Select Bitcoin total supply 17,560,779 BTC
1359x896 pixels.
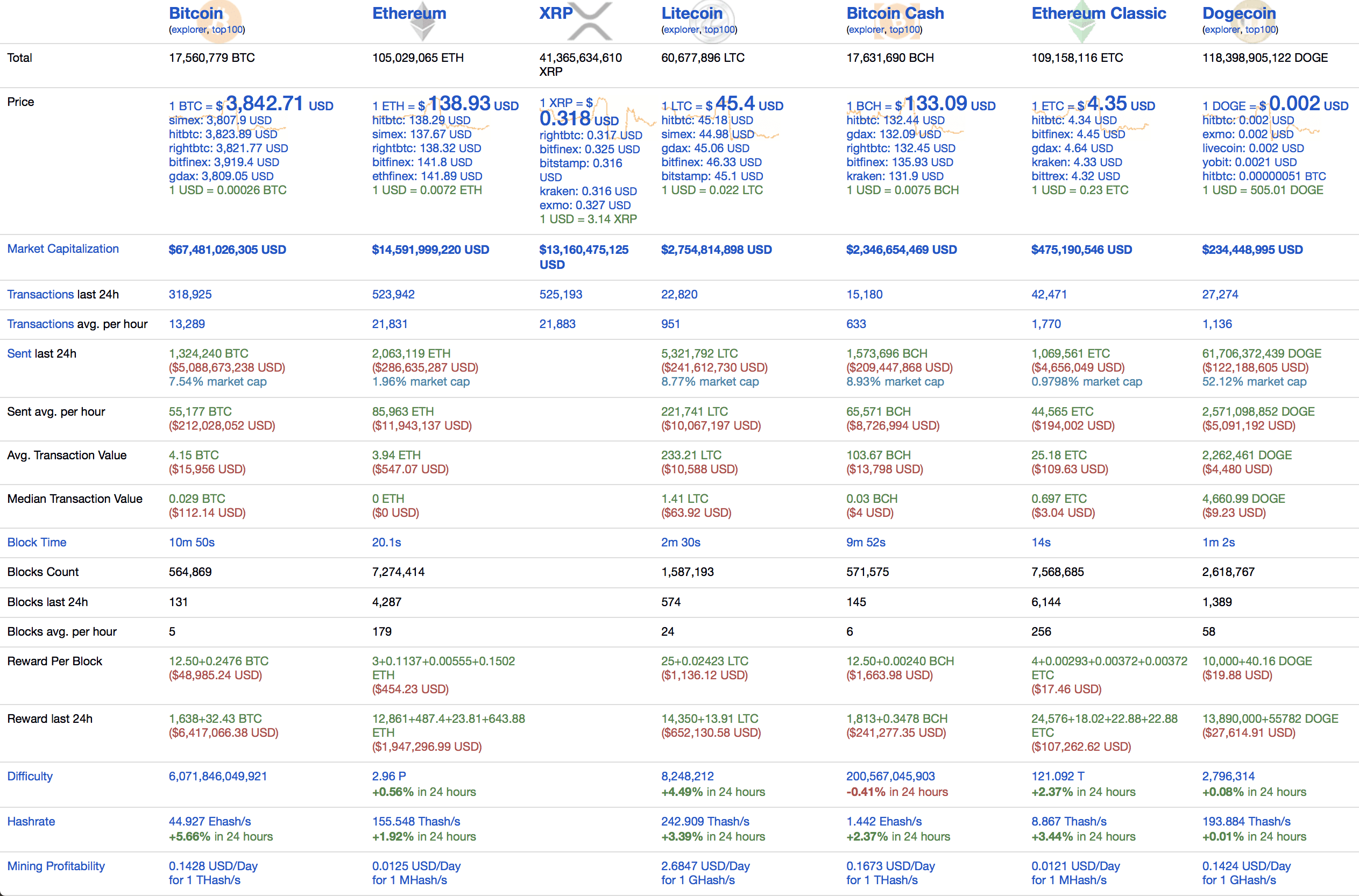(x=212, y=58)
